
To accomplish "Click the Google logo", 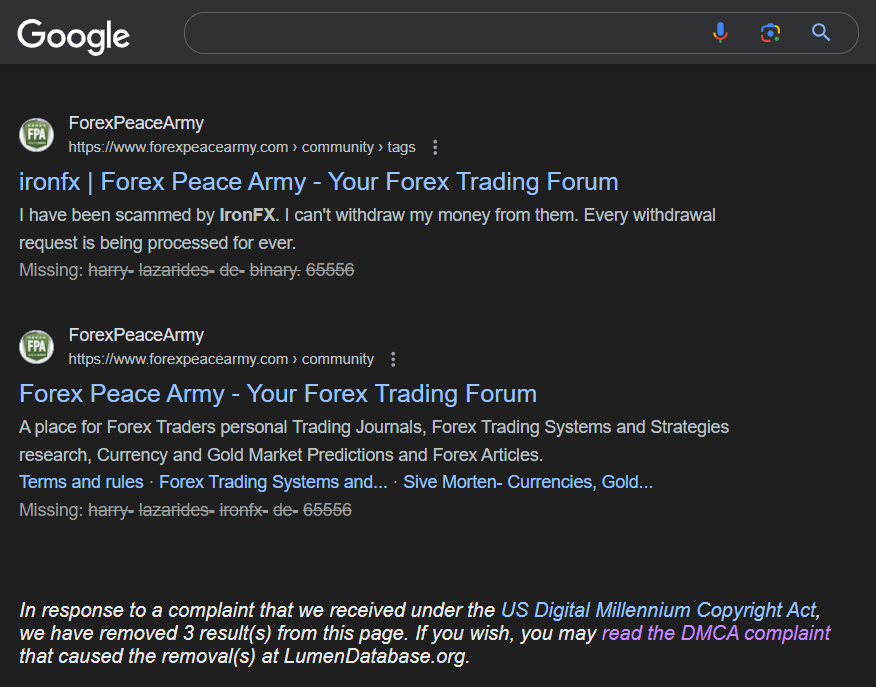I will click(73, 36).
